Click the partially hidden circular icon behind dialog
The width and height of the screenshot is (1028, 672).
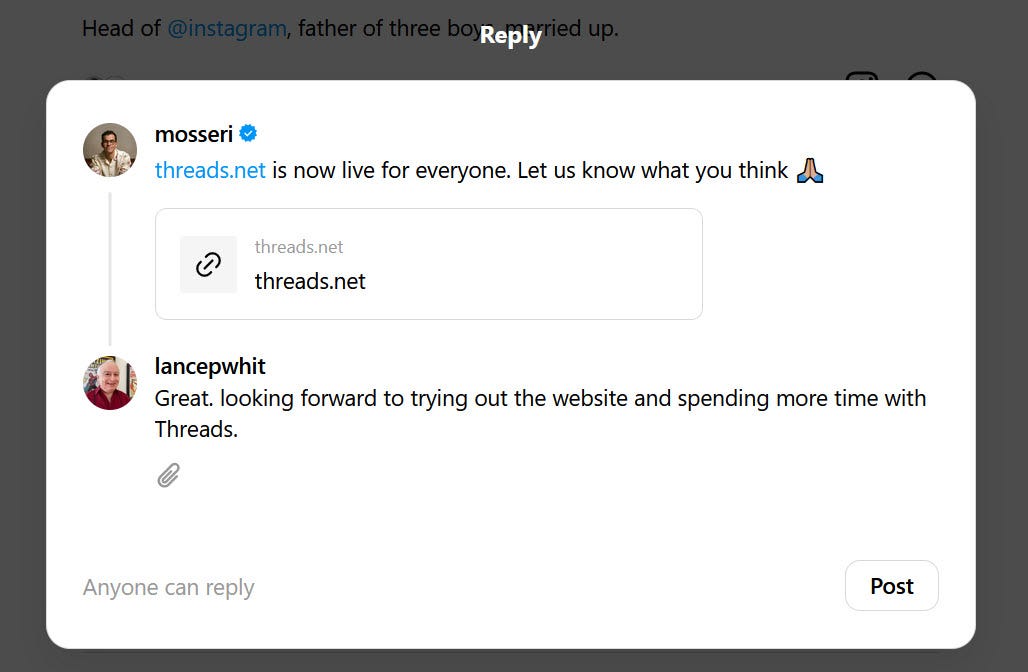tap(921, 76)
